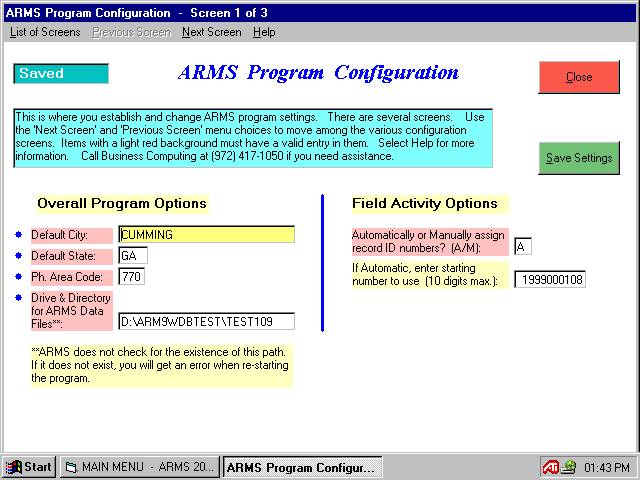
Task: Click the blue bullet beside Drive & Directory
Action: [x=18, y=298]
